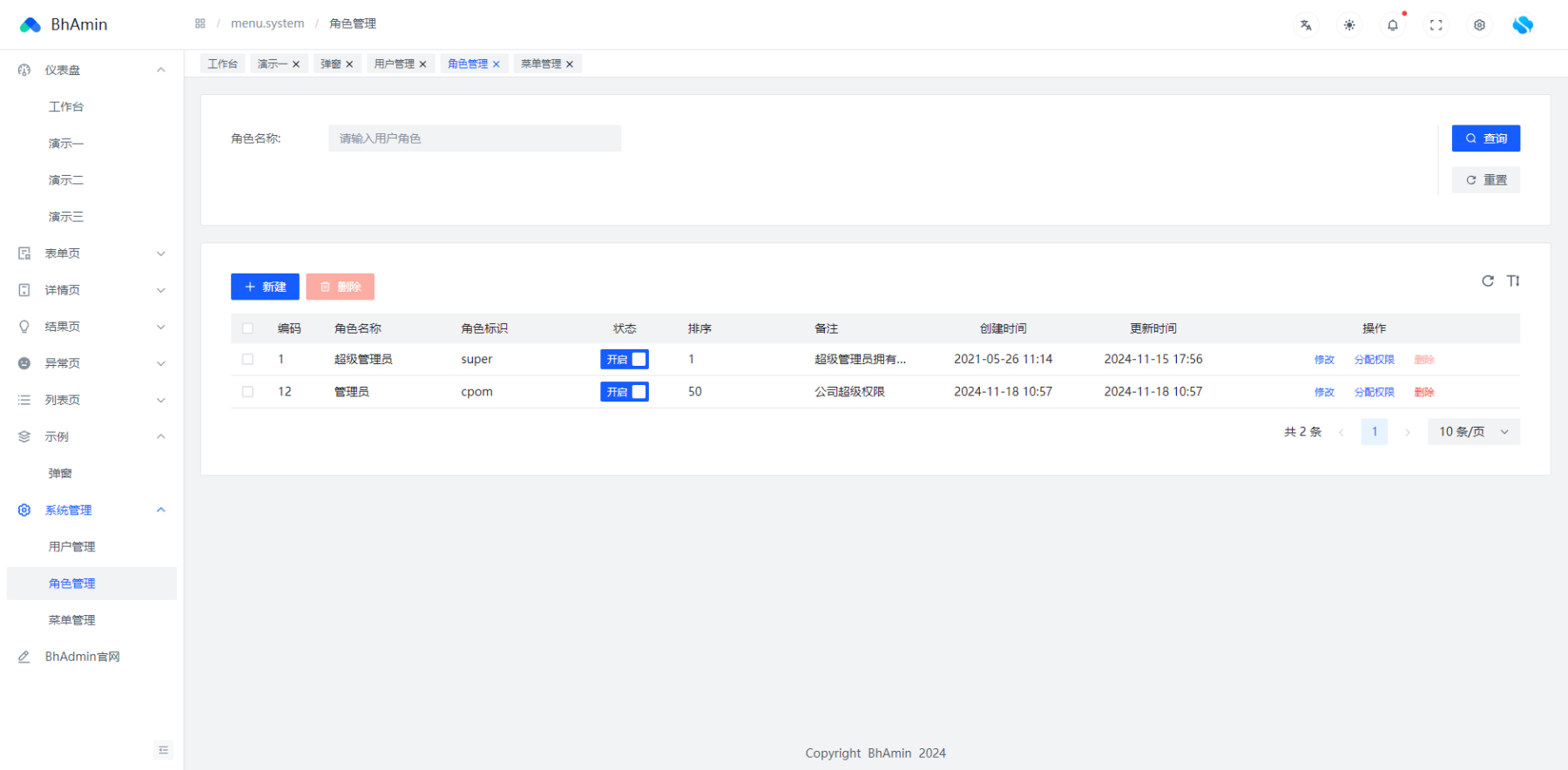Collapse the 仪表盘 menu group
This screenshot has width=1568, height=770.
(x=161, y=70)
